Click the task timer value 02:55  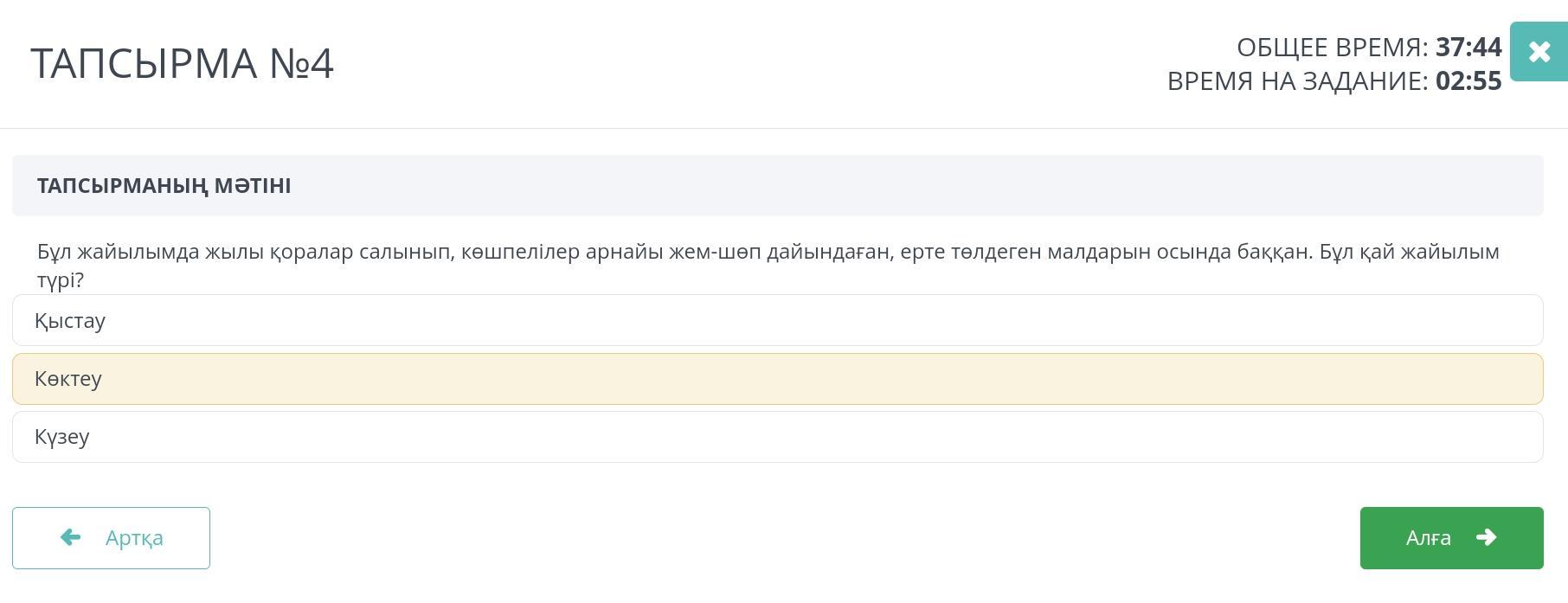pos(1468,81)
